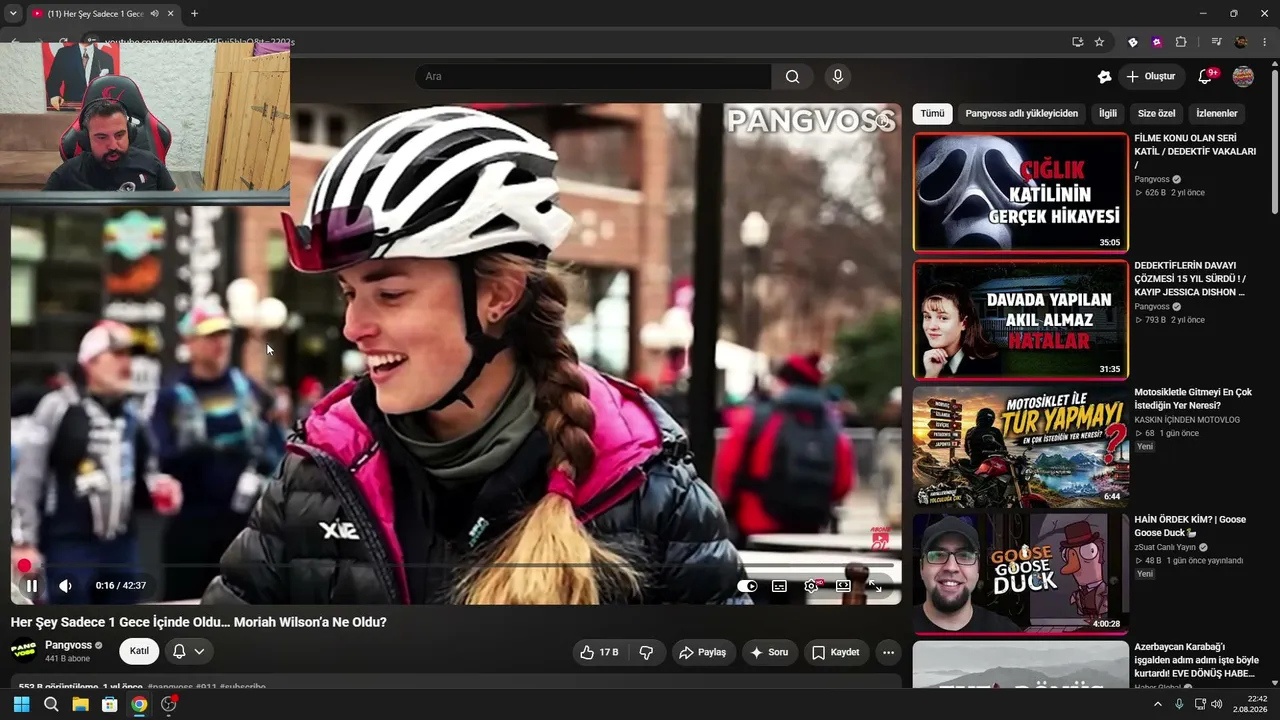
Task: Dislike the video
Action: pyautogui.click(x=646, y=652)
